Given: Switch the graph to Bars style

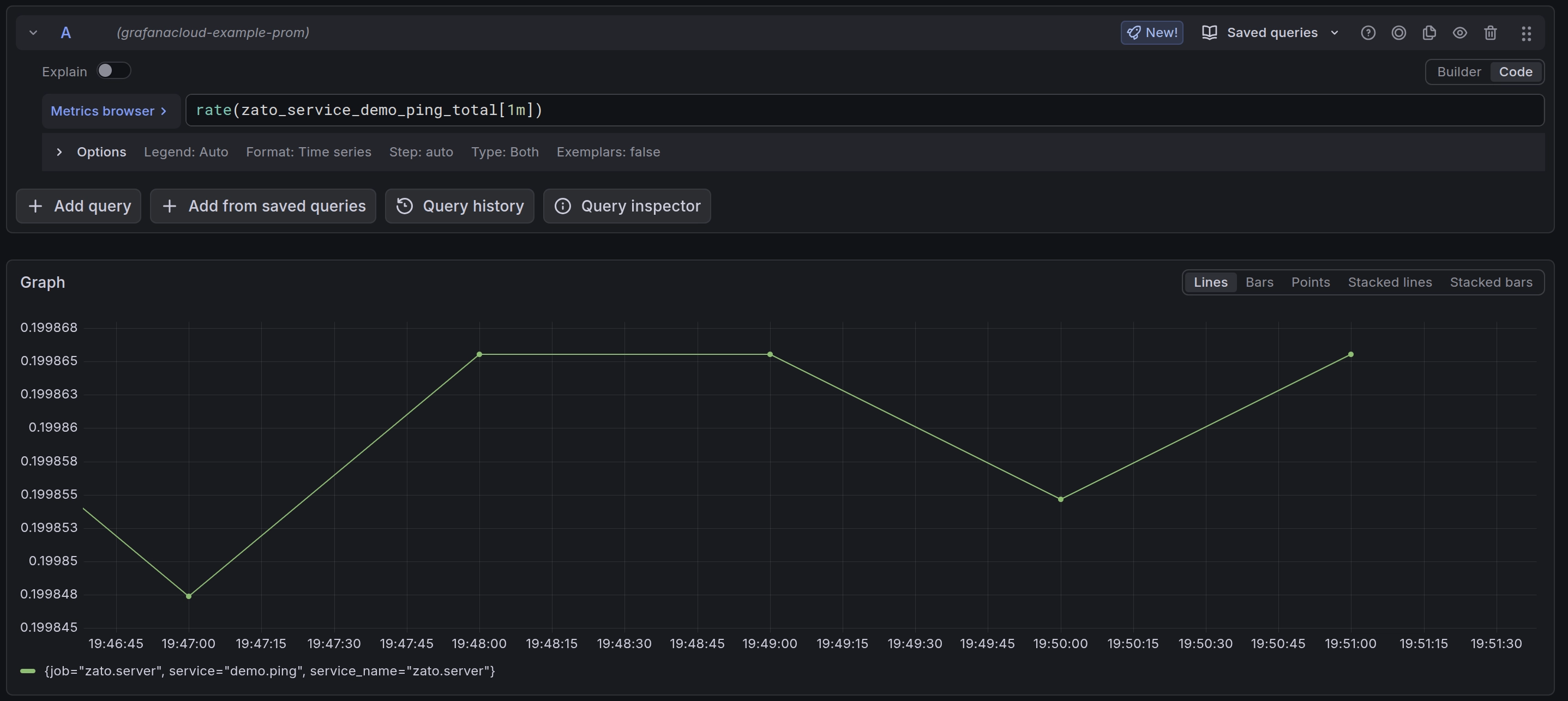Looking at the screenshot, I should click(1259, 282).
